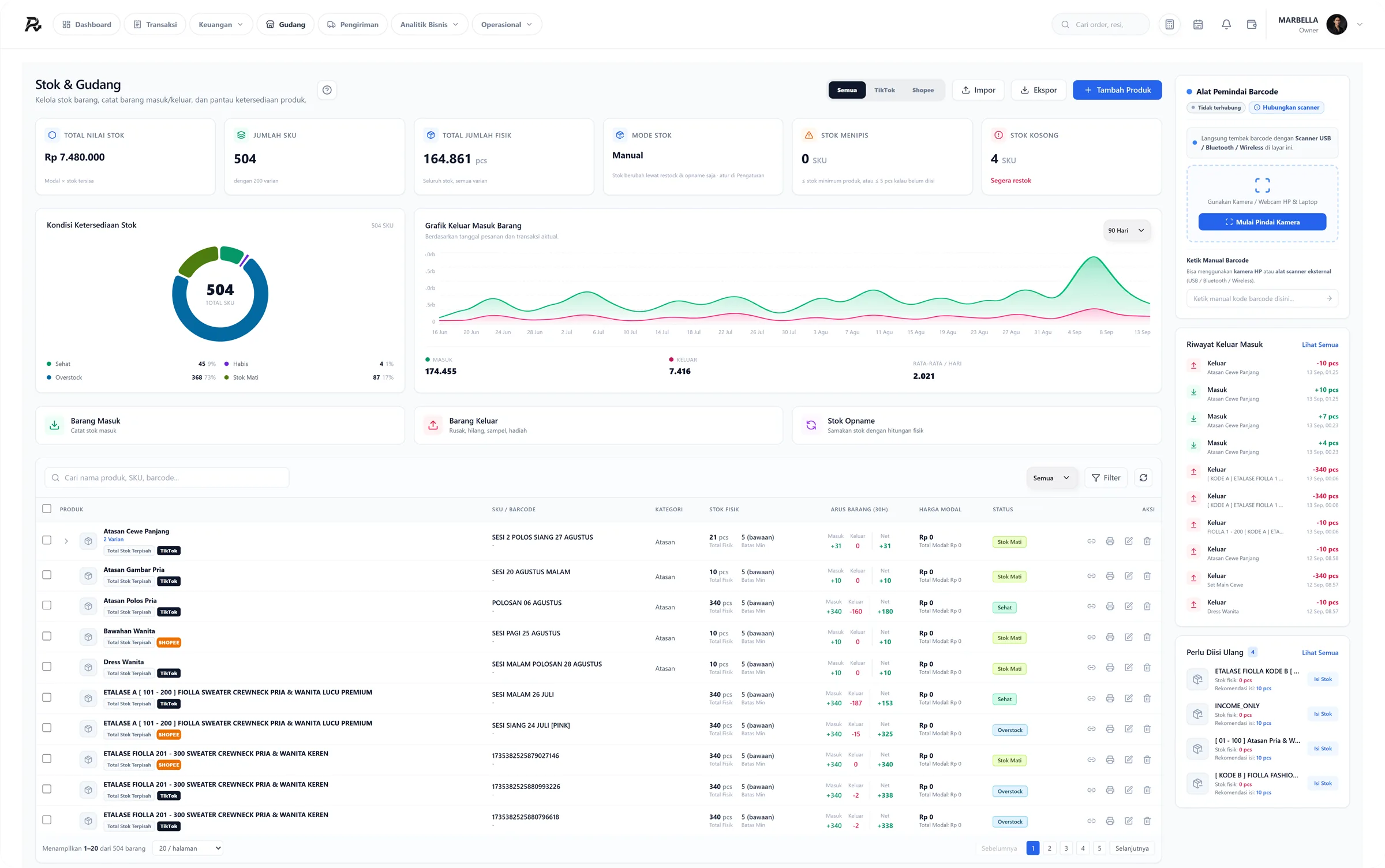Edit the Atasan Polos Pria product row
Screen dimensions: 1385x868
[1129, 606]
